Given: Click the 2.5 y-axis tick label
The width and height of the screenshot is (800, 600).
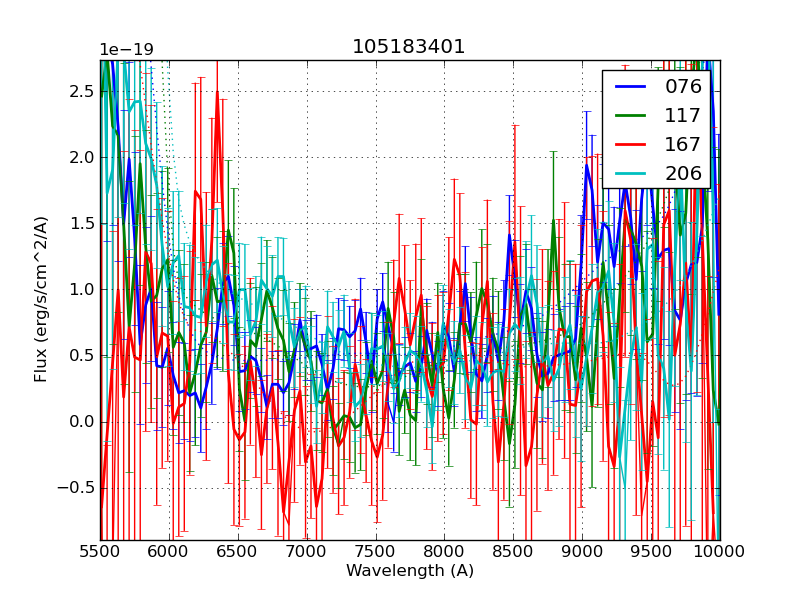Looking at the screenshot, I should 82,91.
